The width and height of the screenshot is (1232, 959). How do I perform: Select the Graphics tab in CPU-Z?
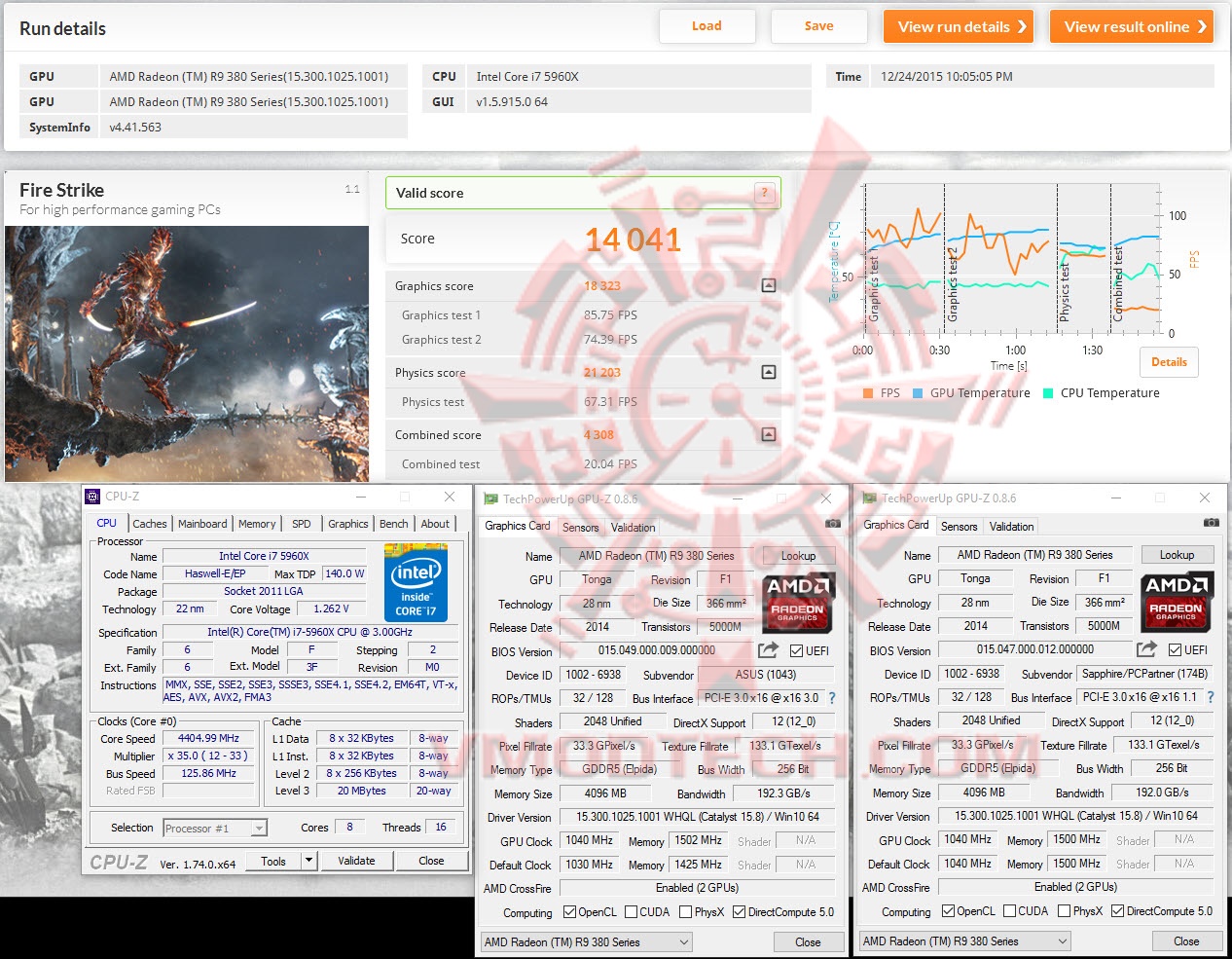coord(348,524)
